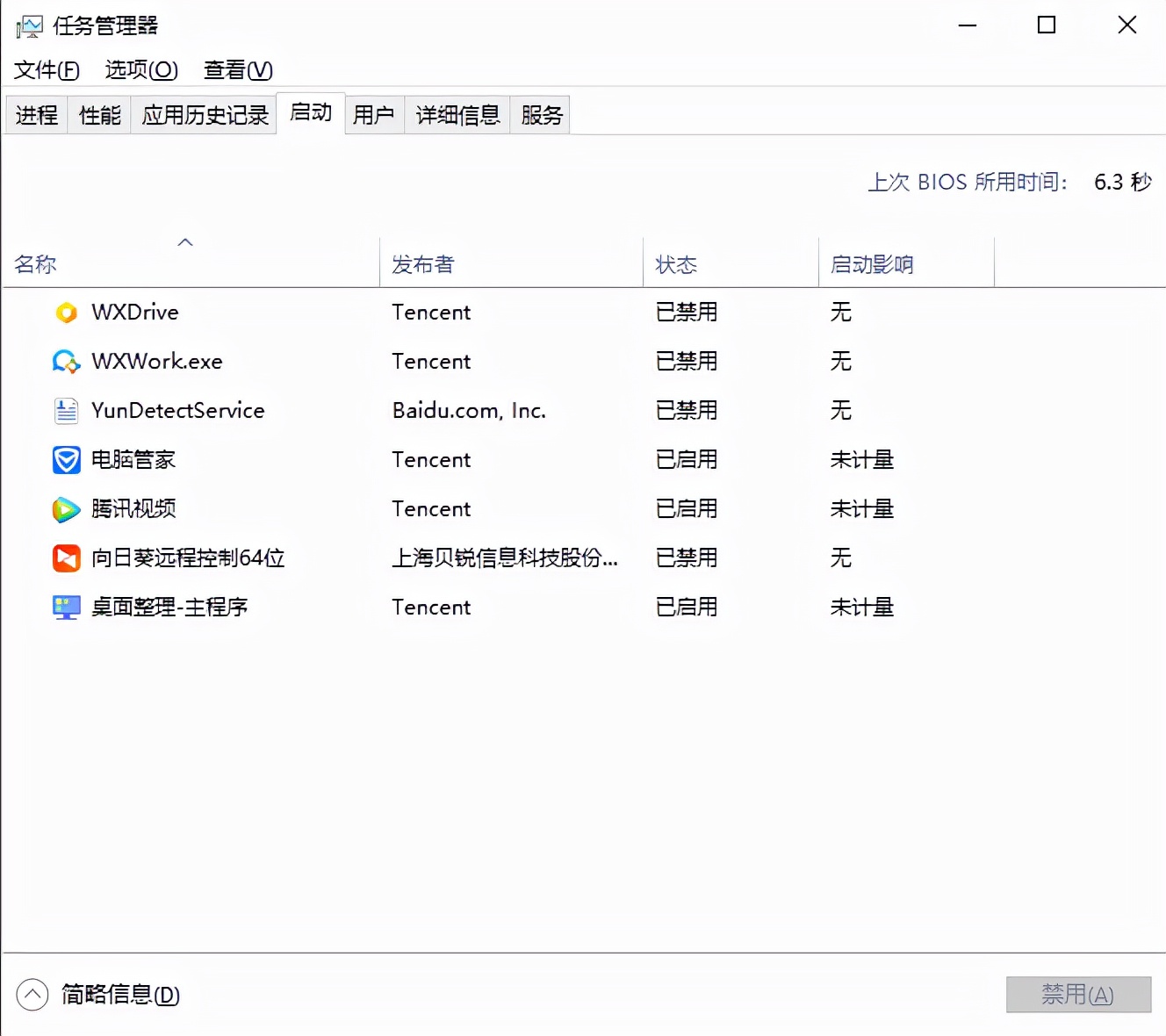Click the WXDrive application icon
Viewport: 1166px width, 1036px height.
pyautogui.click(x=66, y=313)
